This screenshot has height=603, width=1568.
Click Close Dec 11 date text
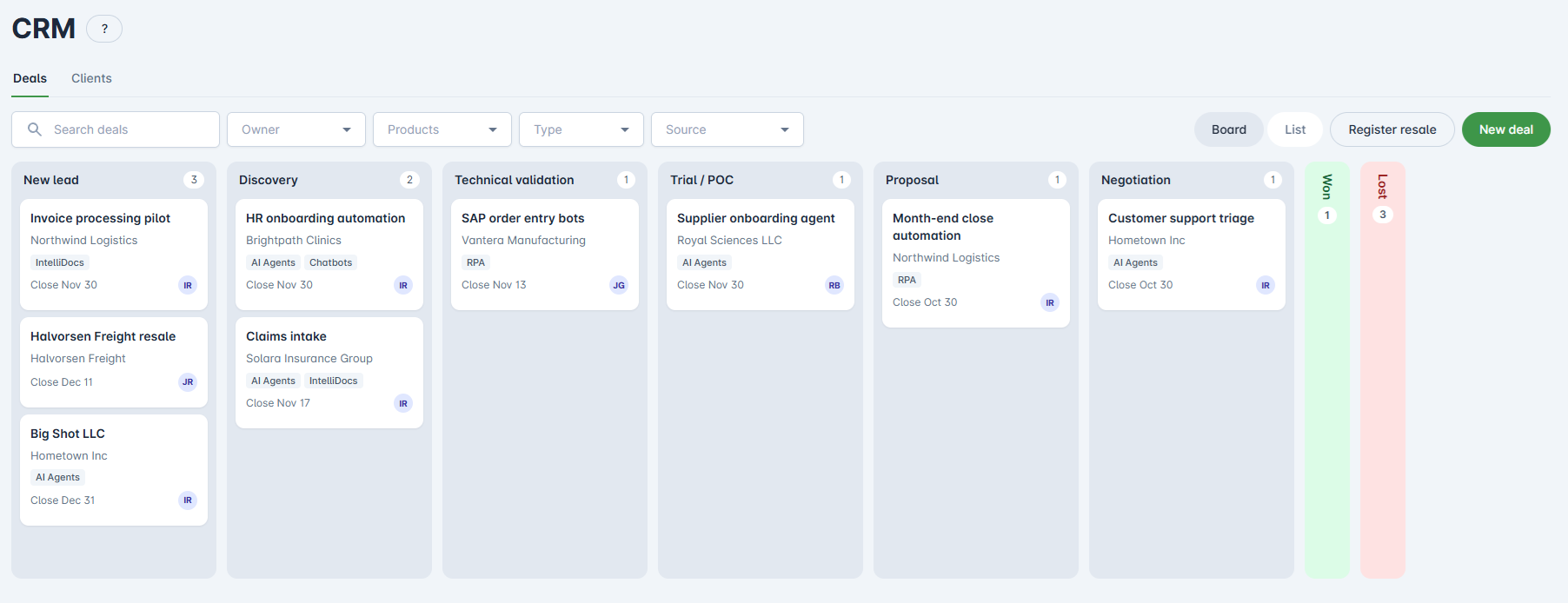tap(62, 382)
